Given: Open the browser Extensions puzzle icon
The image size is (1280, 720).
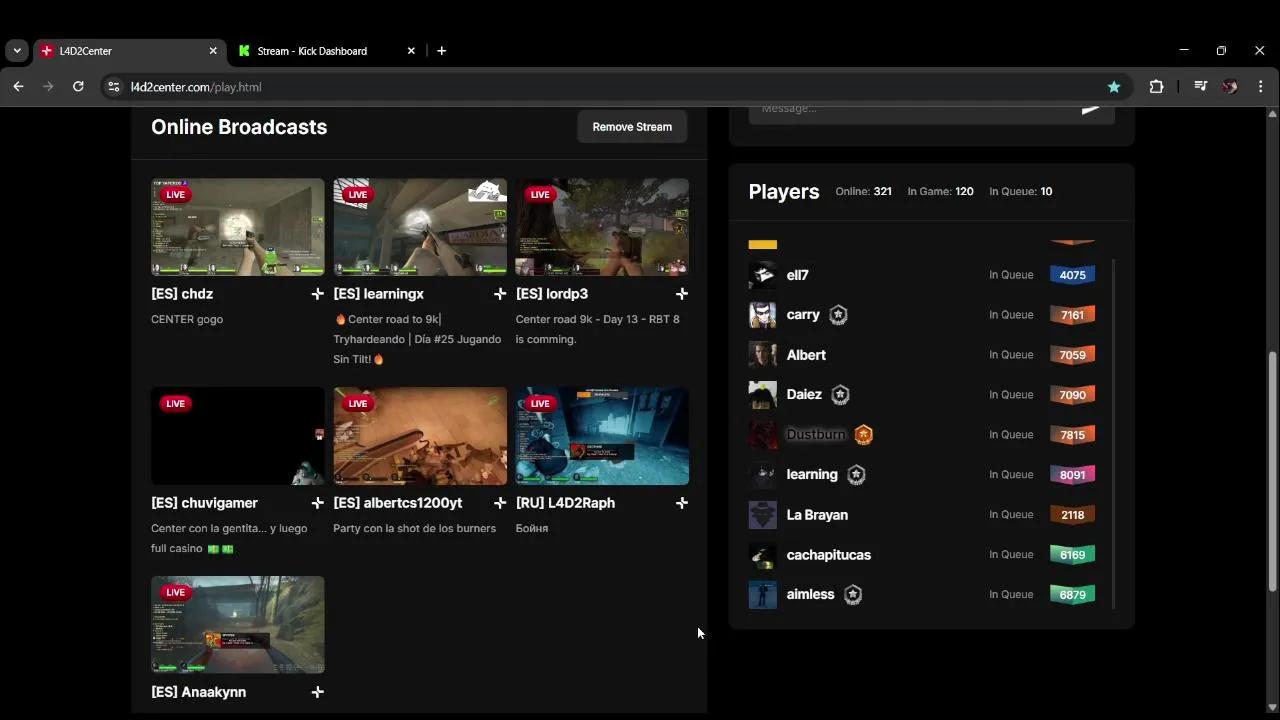Looking at the screenshot, I should click(1156, 87).
